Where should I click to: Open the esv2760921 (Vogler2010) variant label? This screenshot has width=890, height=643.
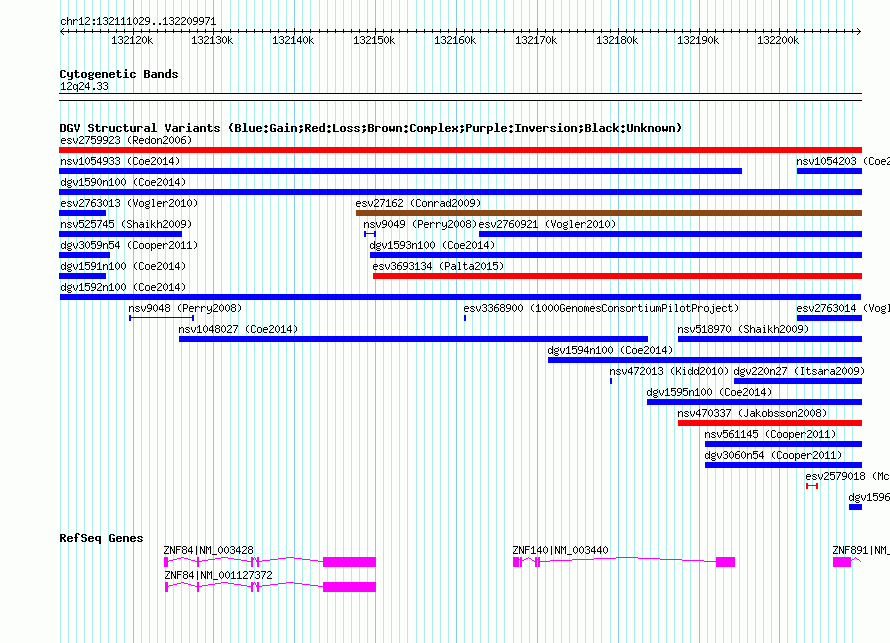(547, 224)
